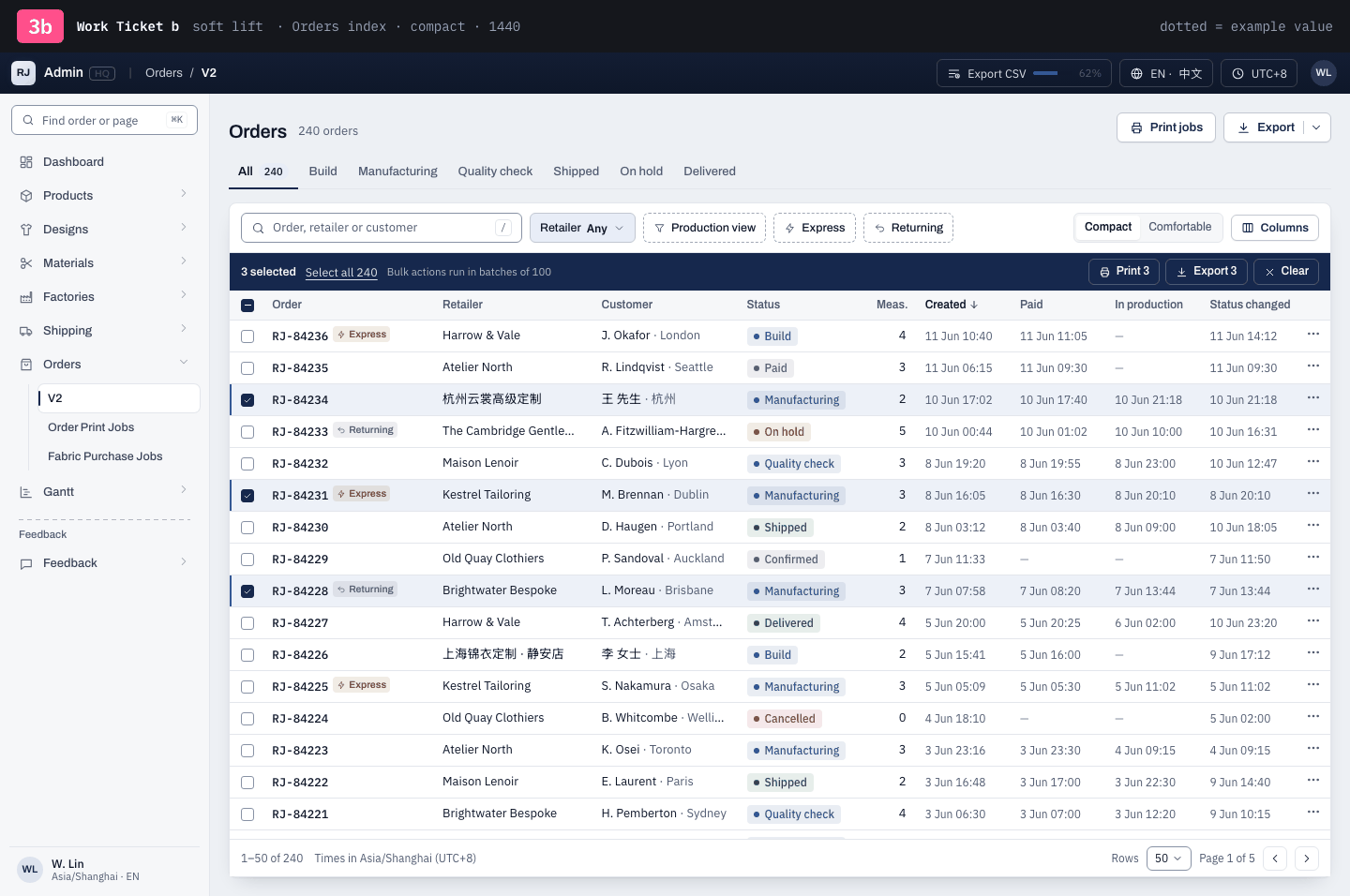Expand the Gantt sidebar section
The height and width of the screenshot is (896, 1350).
184,491
